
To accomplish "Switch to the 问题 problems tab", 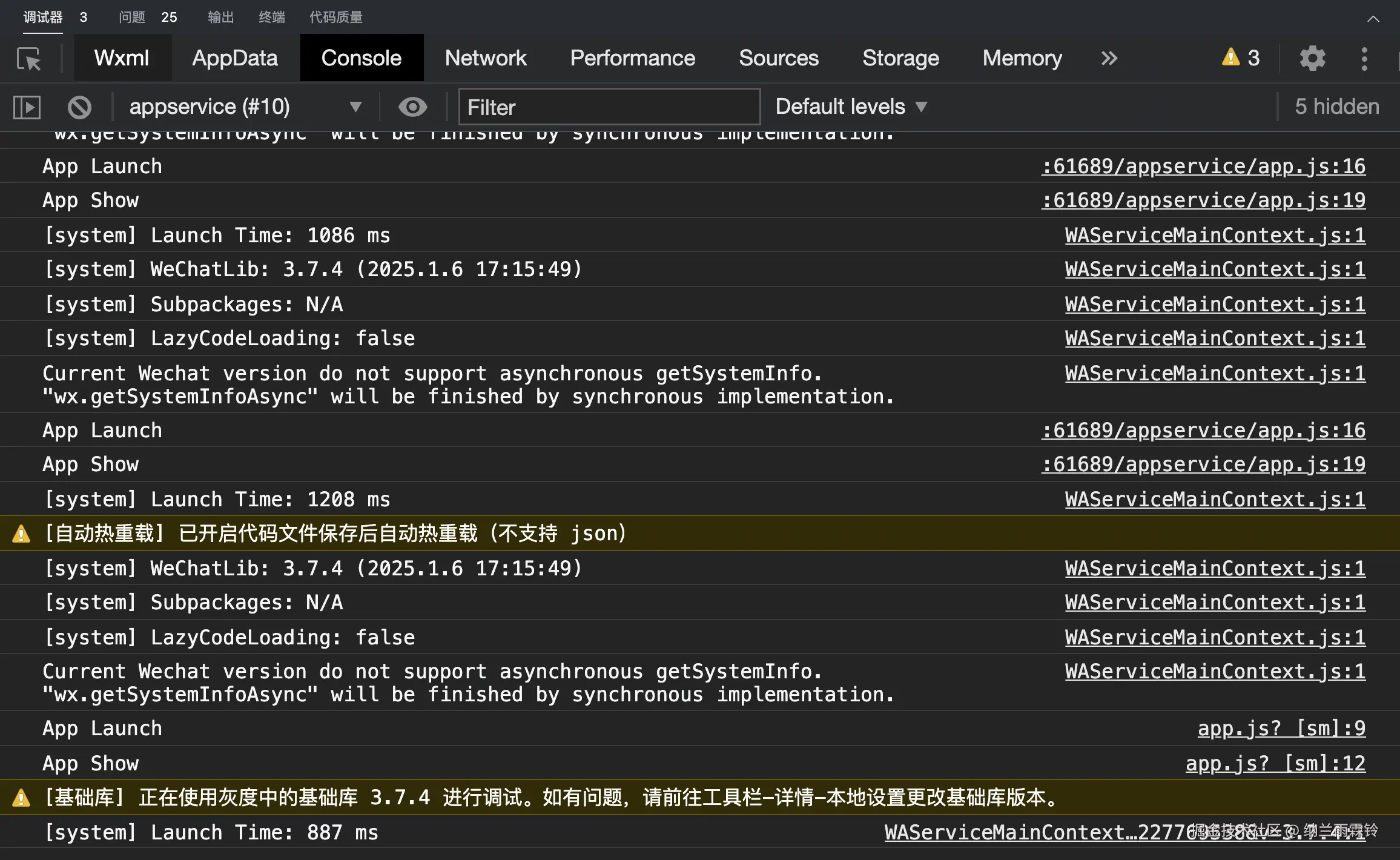I will (x=132, y=17).
